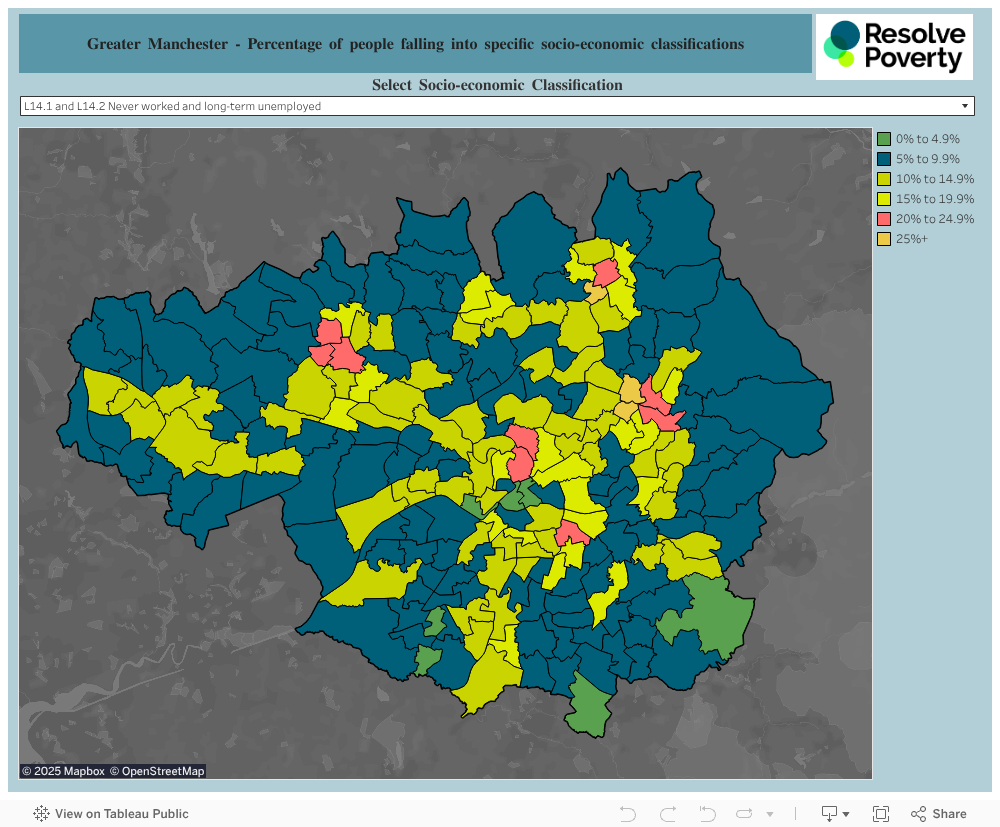Click the Resolve Poverty logo
1000x827 pixels.
[894, 47]
